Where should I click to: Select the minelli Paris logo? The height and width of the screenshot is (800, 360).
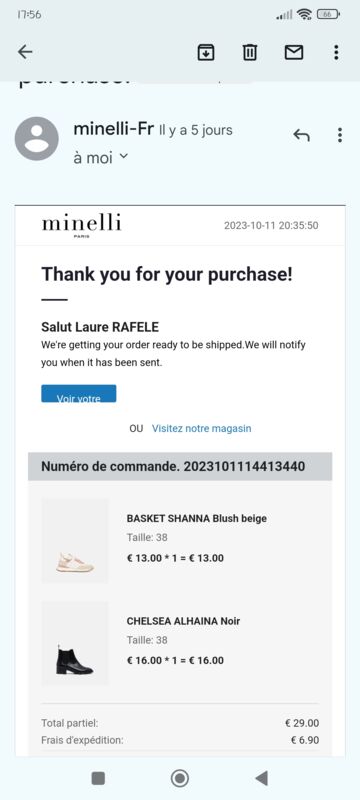click(x=82, y=226)
